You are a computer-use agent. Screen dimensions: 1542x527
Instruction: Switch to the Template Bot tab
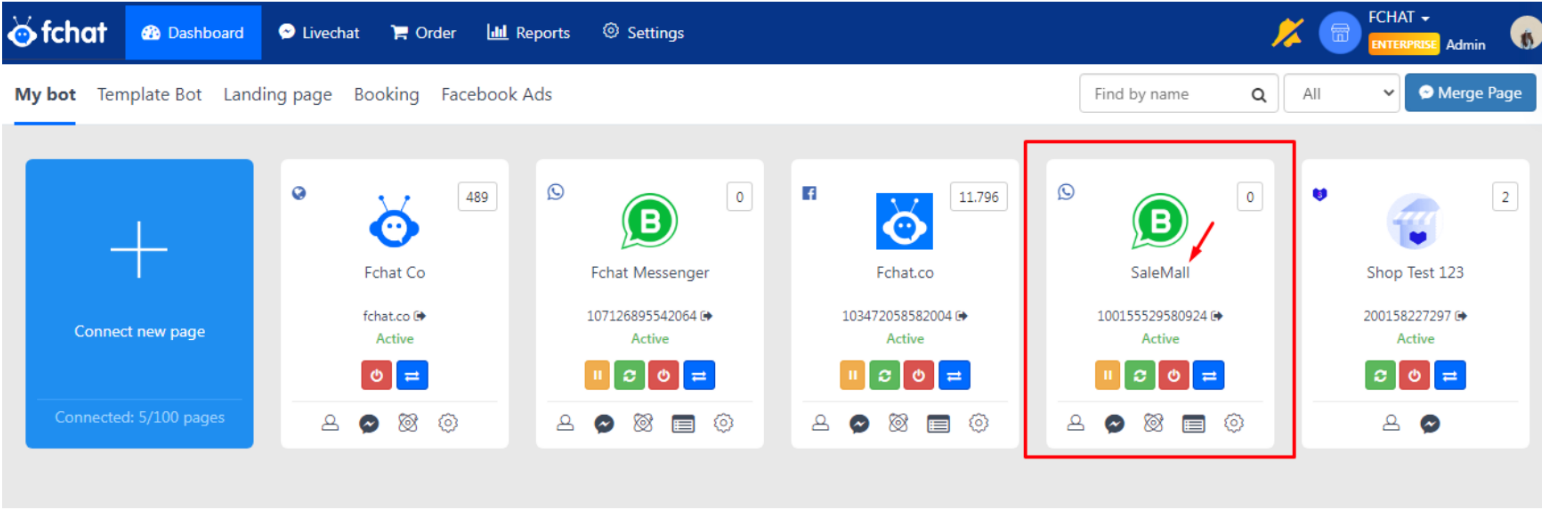pos(149,94)
